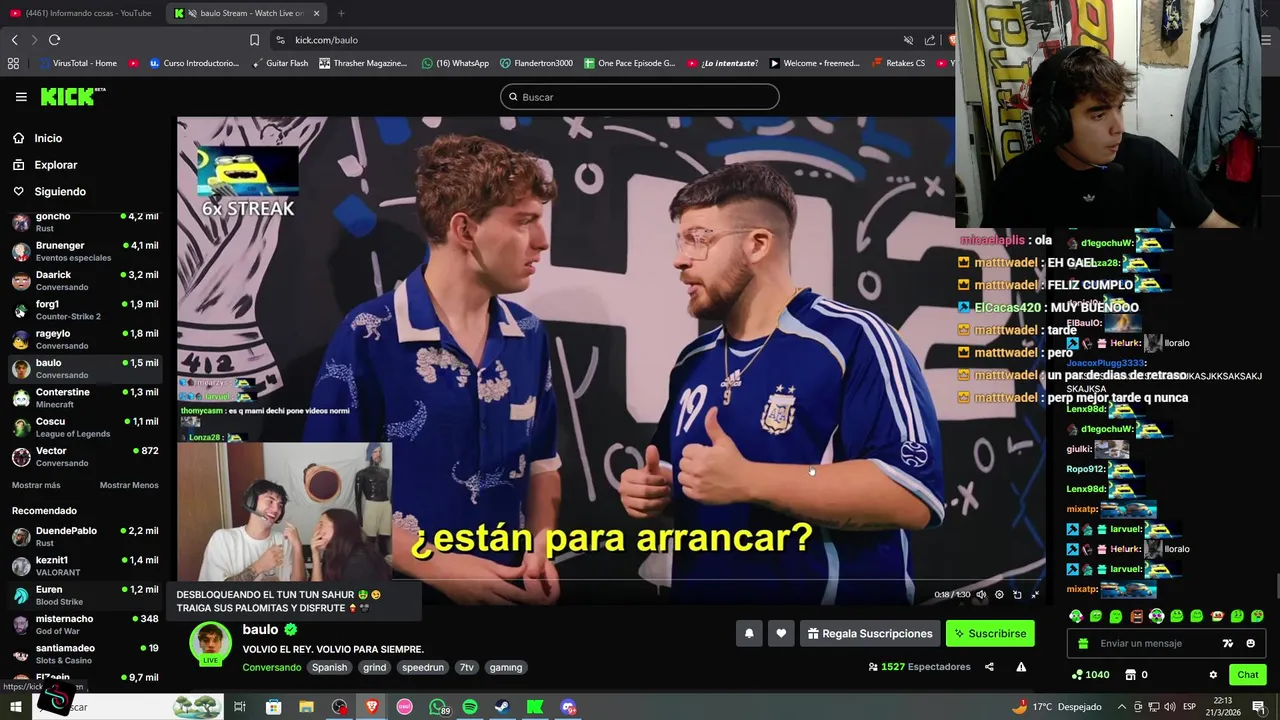This screenshot has height=720, width=1280.
Task: Open recommended channel santiamadeo
Action: pos(85,654)
